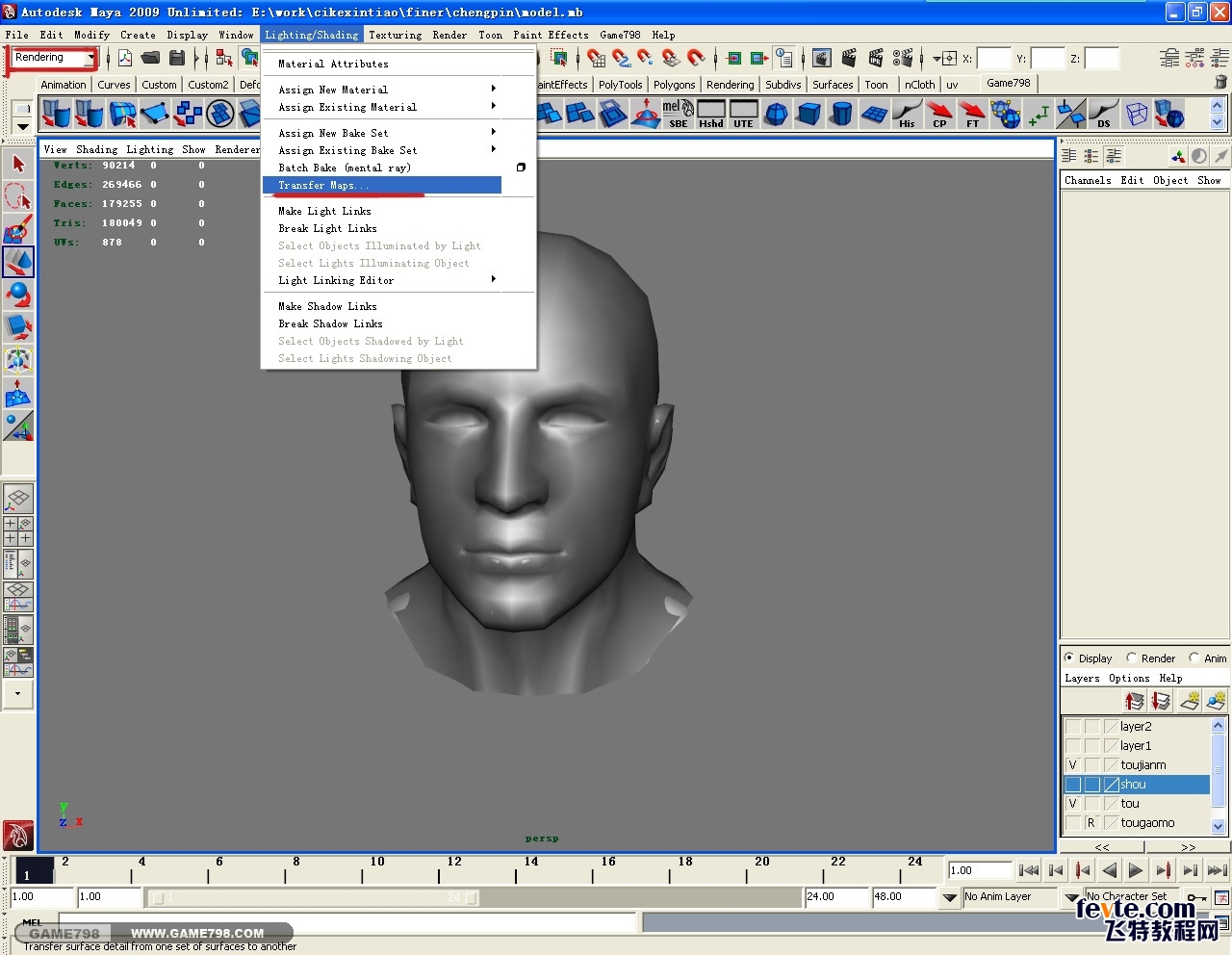Switch to the Polygons shelf tab
This screenshot has height=955, width=1232.
click(674, 85)
